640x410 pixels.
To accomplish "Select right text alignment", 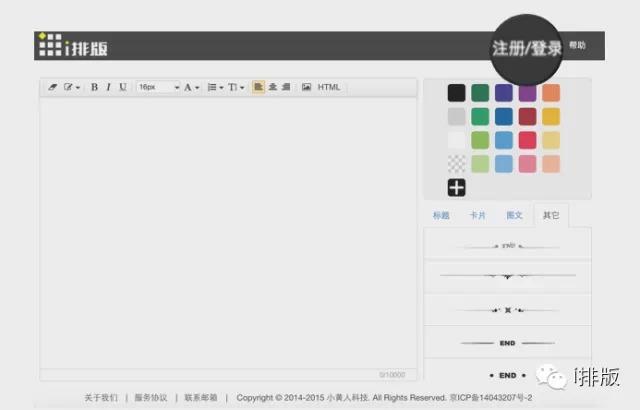I will point(286,87).
